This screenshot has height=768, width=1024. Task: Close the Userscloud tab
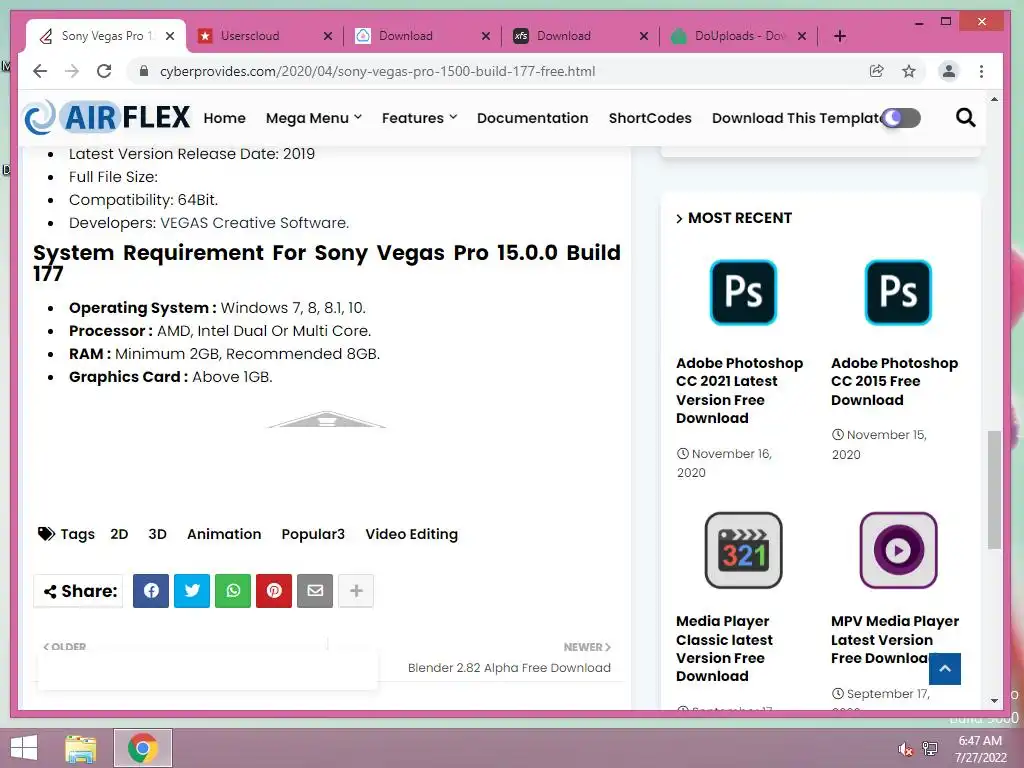coord(328,36)
